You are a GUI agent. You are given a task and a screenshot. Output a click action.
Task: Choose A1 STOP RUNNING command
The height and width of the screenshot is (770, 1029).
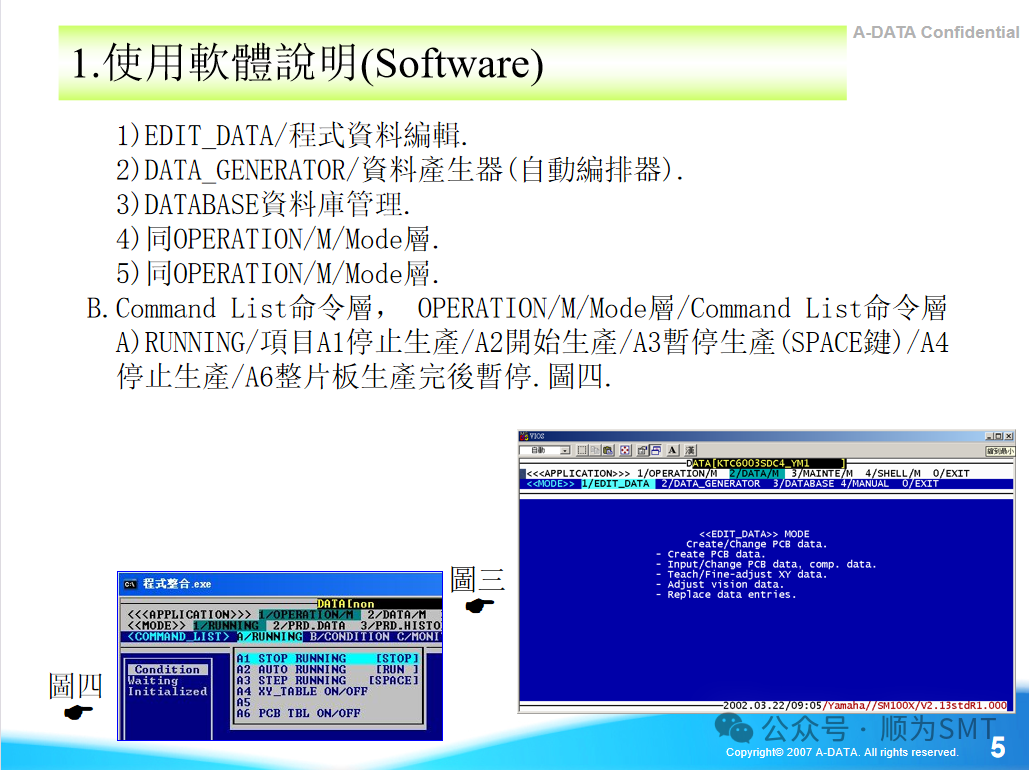tap(327, 658)
